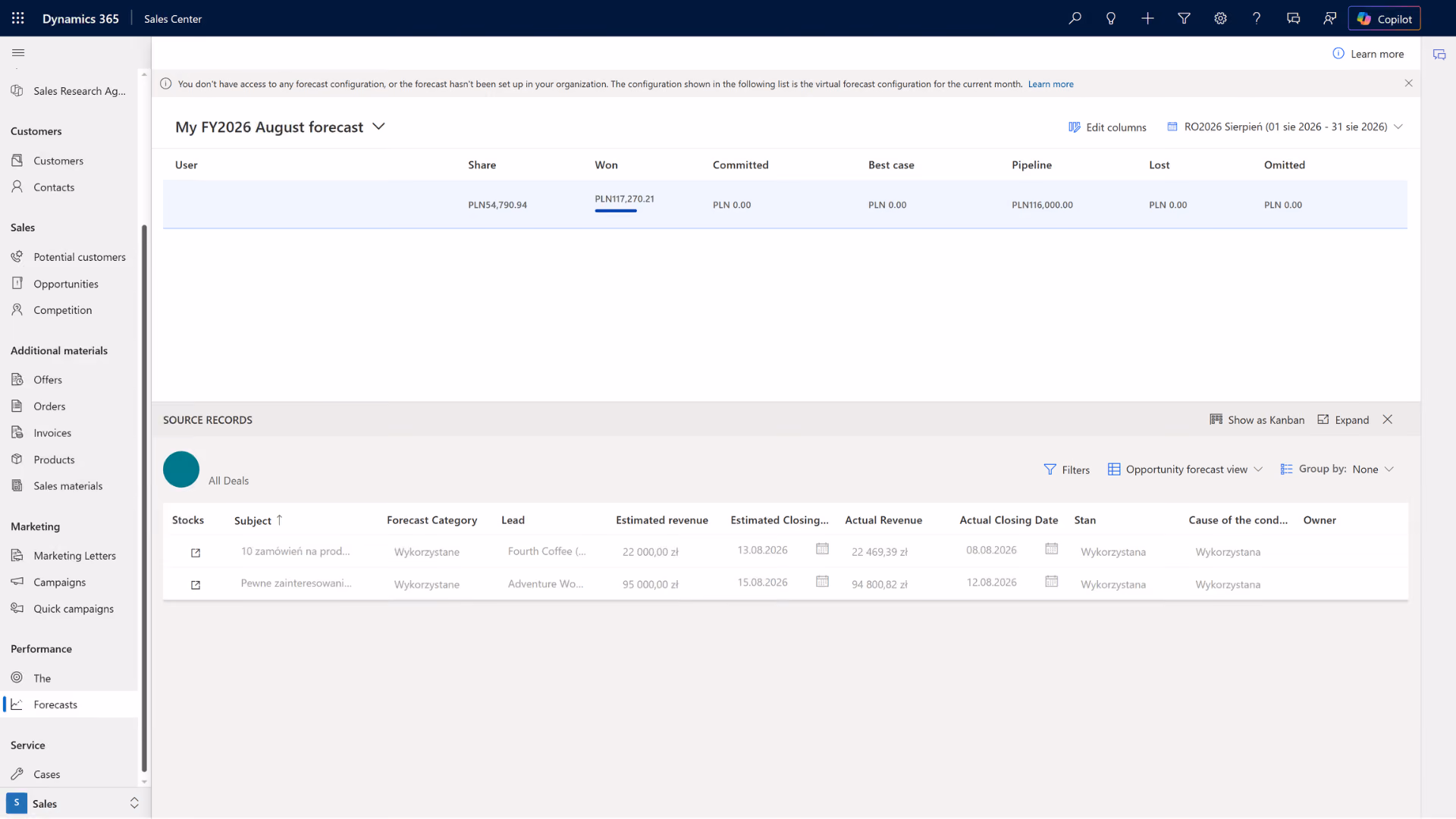Open the Opportunity forecast view dropdown
The height and width of the screenshot is (819, 1456).
pos(1185,469)
